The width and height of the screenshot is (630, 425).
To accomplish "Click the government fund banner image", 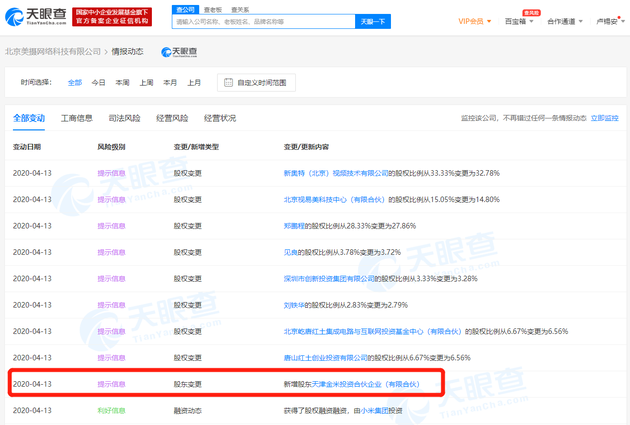I will pyautogui.click(x=114, y=16).
